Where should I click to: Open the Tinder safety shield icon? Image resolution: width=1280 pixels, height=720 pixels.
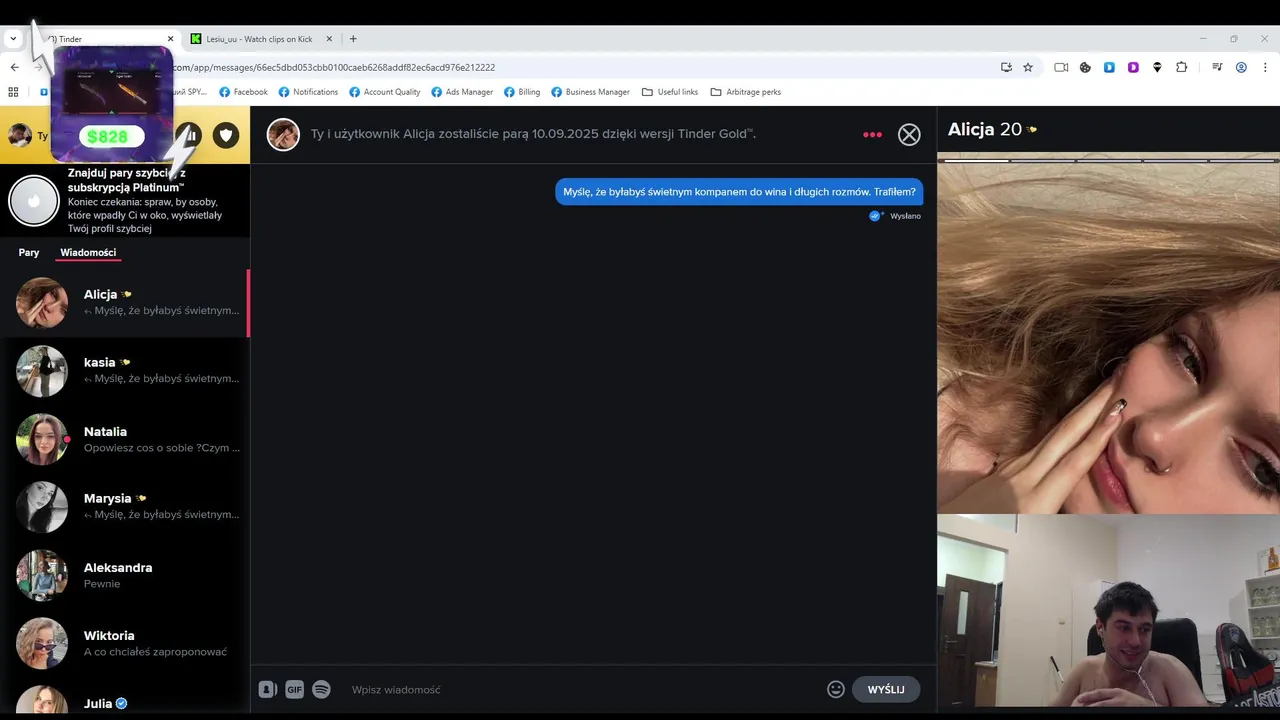click(226, 135)
